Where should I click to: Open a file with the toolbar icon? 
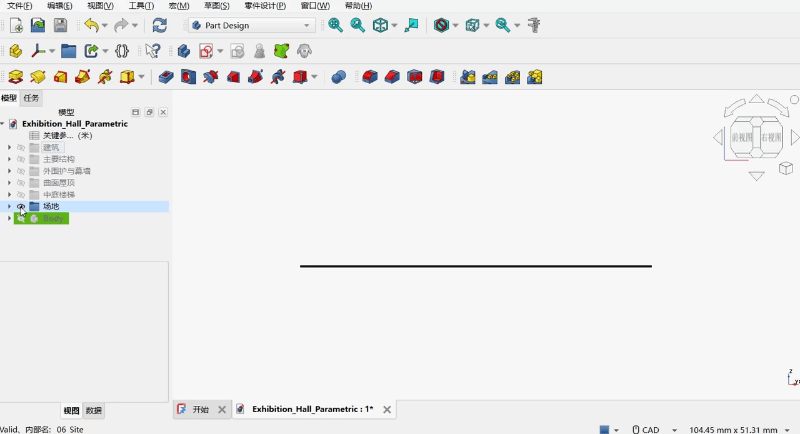[38, 25]
